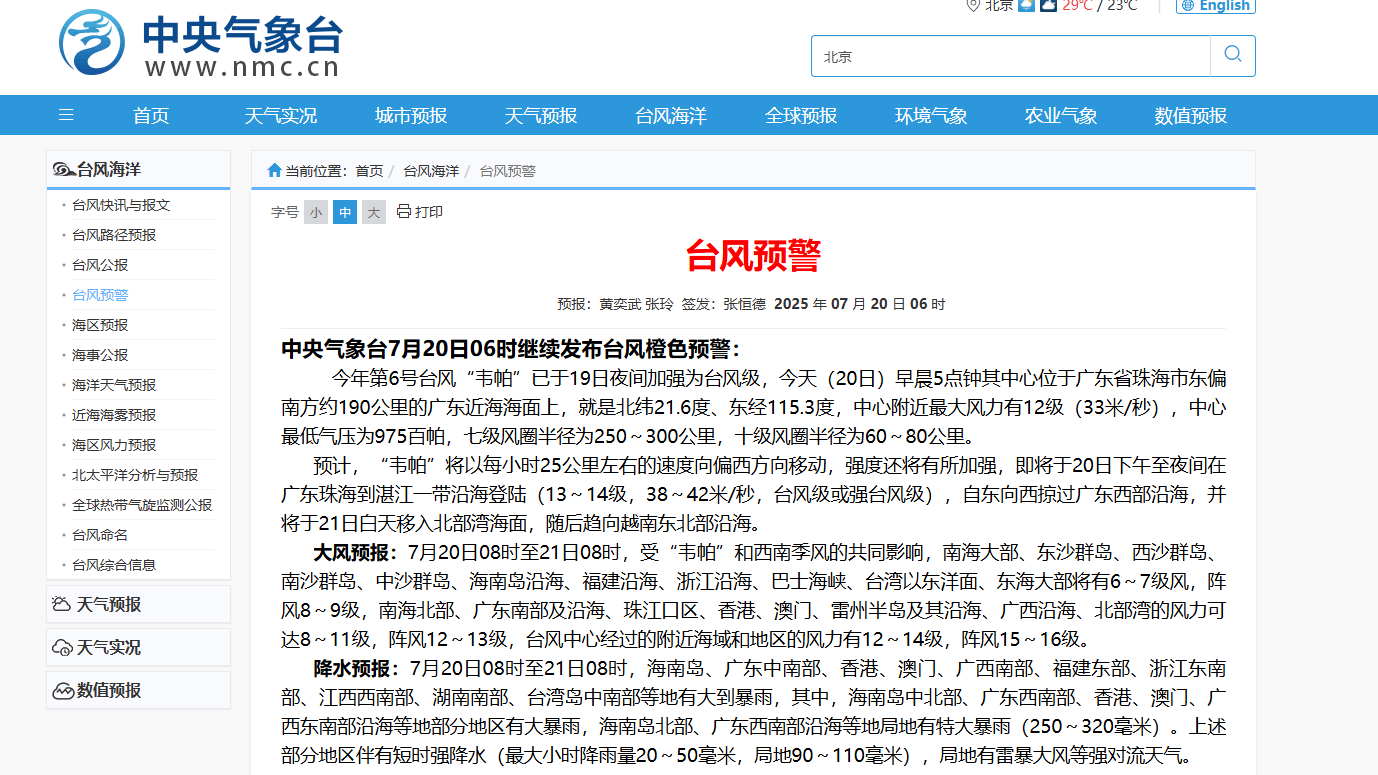Screen dimensions: 1378x775
Task: Click the bold 降水预报 label
Action: click(x=355, y=668)
